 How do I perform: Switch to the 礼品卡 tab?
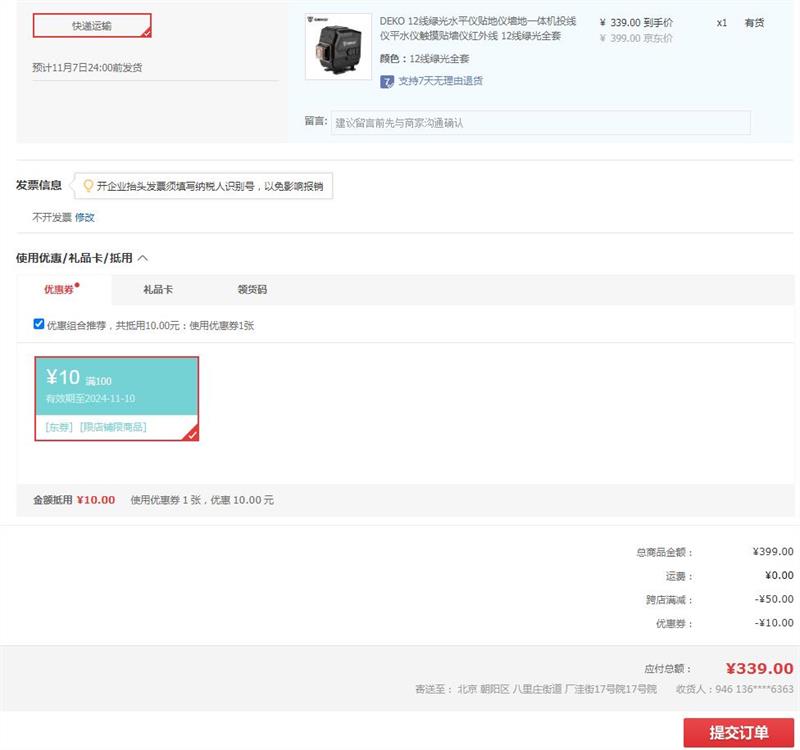coord(158,290)
